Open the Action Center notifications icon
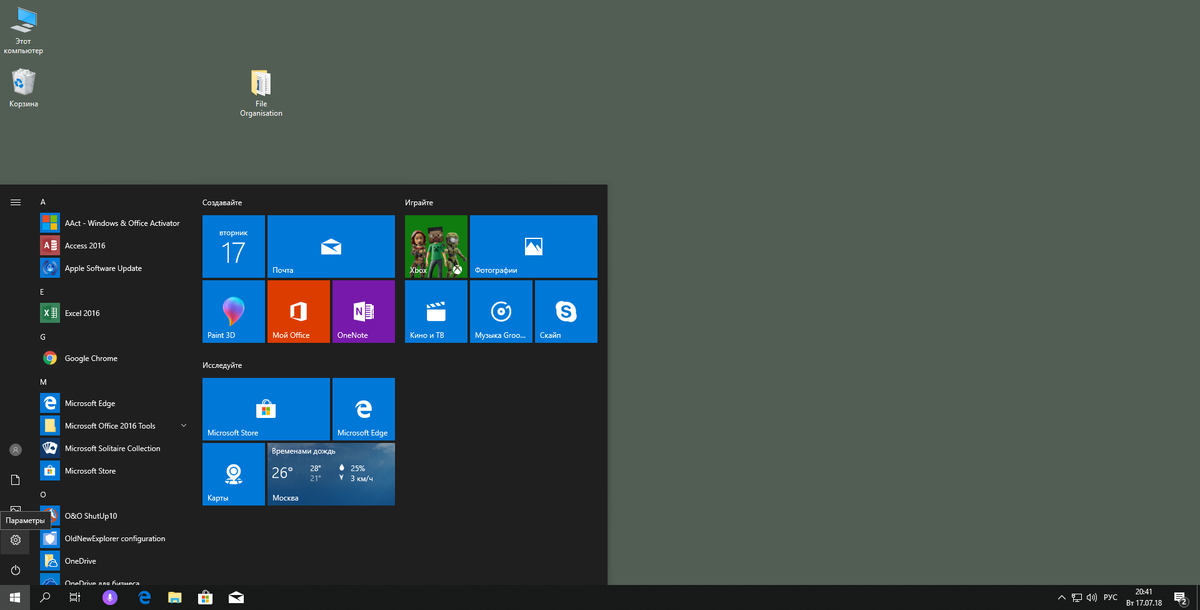 [x=1180, y=598]
